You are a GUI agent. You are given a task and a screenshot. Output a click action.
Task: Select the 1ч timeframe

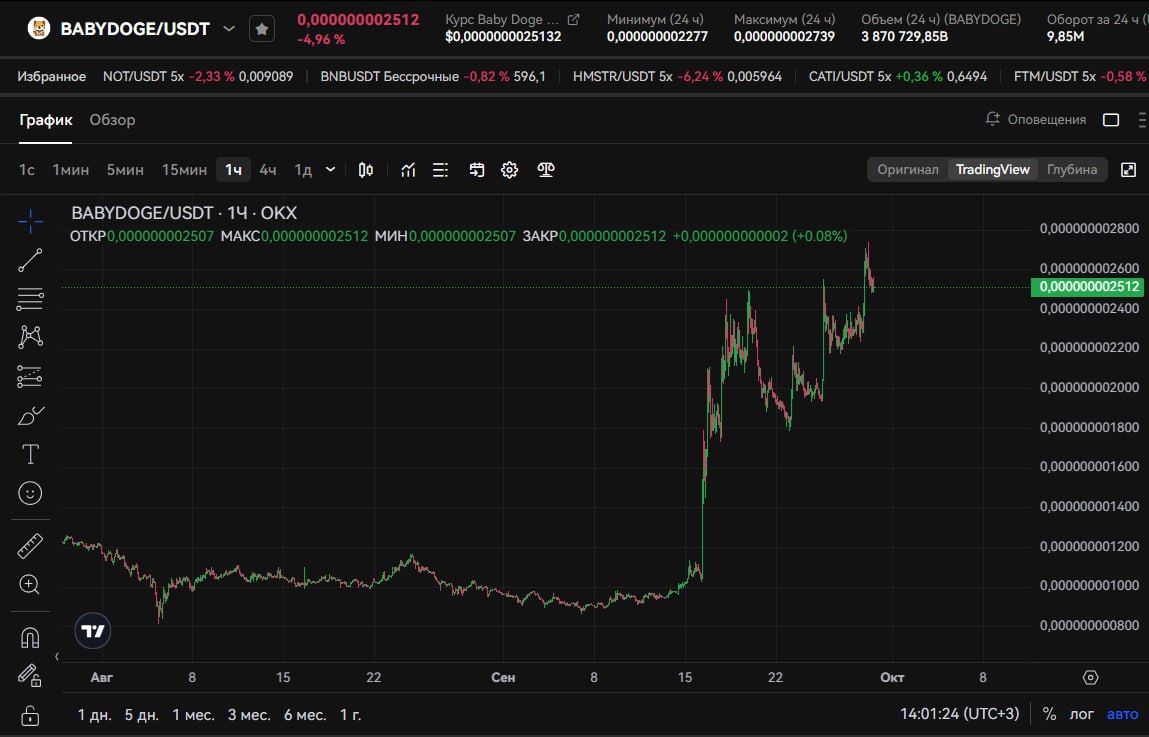click(233, 170)
